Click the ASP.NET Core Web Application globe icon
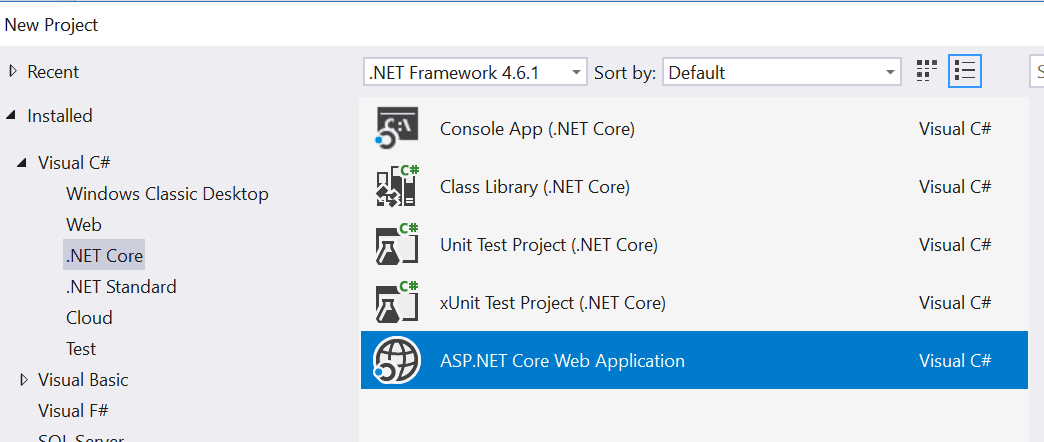1044x442 pixels. tap(396, 360)
